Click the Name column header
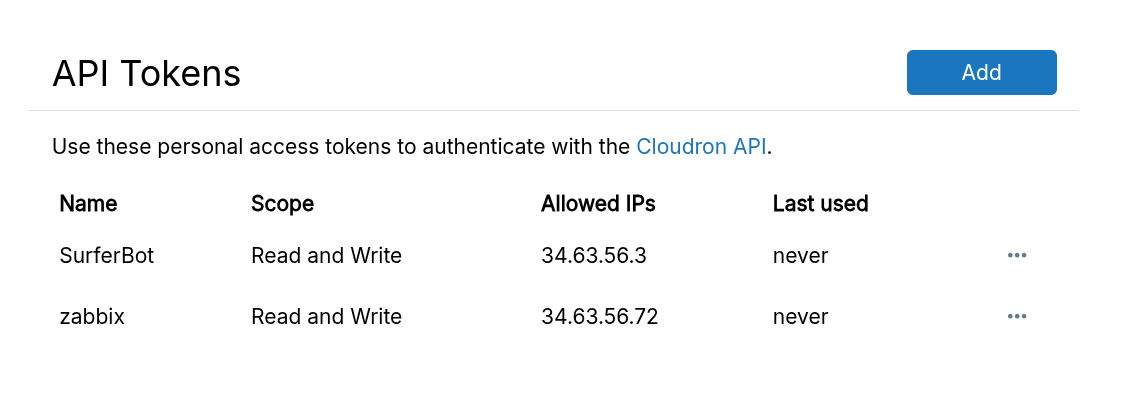 click(88, 204)
